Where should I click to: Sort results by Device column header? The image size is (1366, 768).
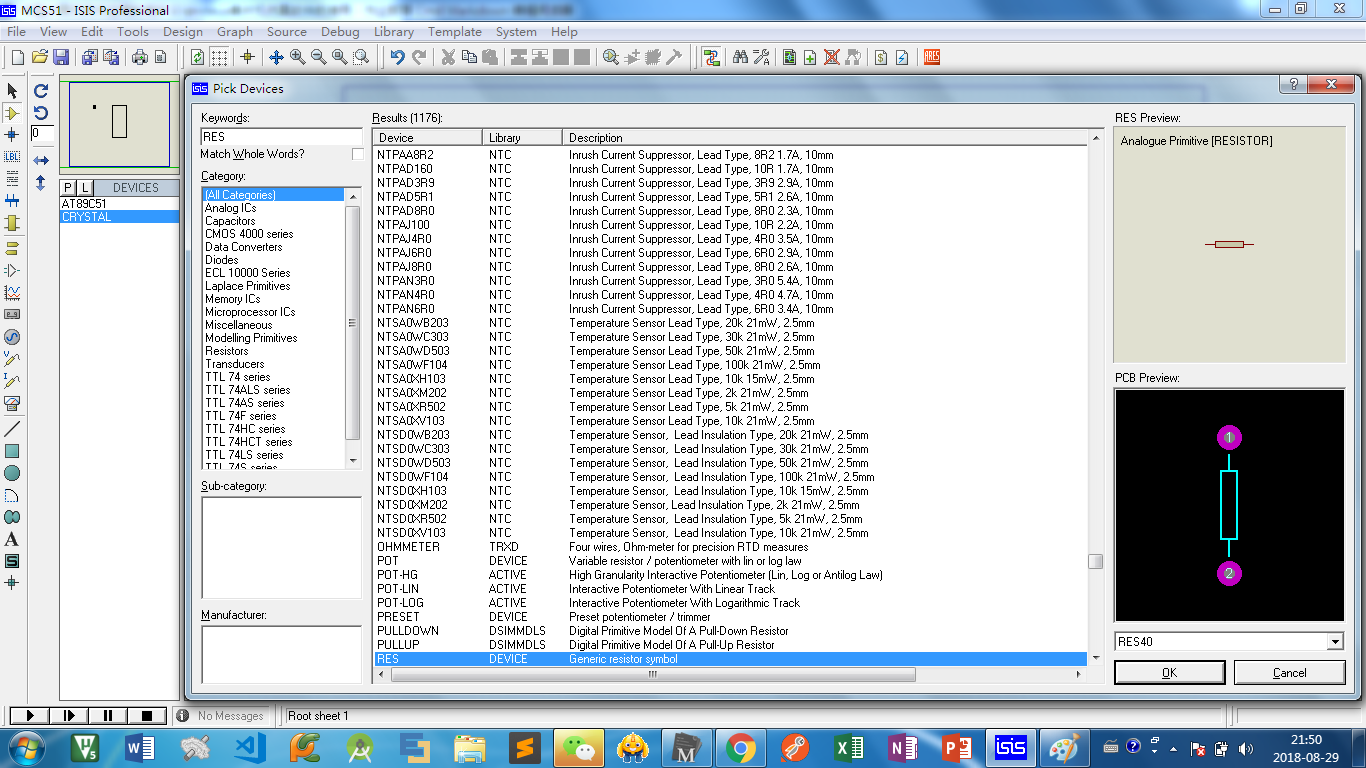coord(427,137)
